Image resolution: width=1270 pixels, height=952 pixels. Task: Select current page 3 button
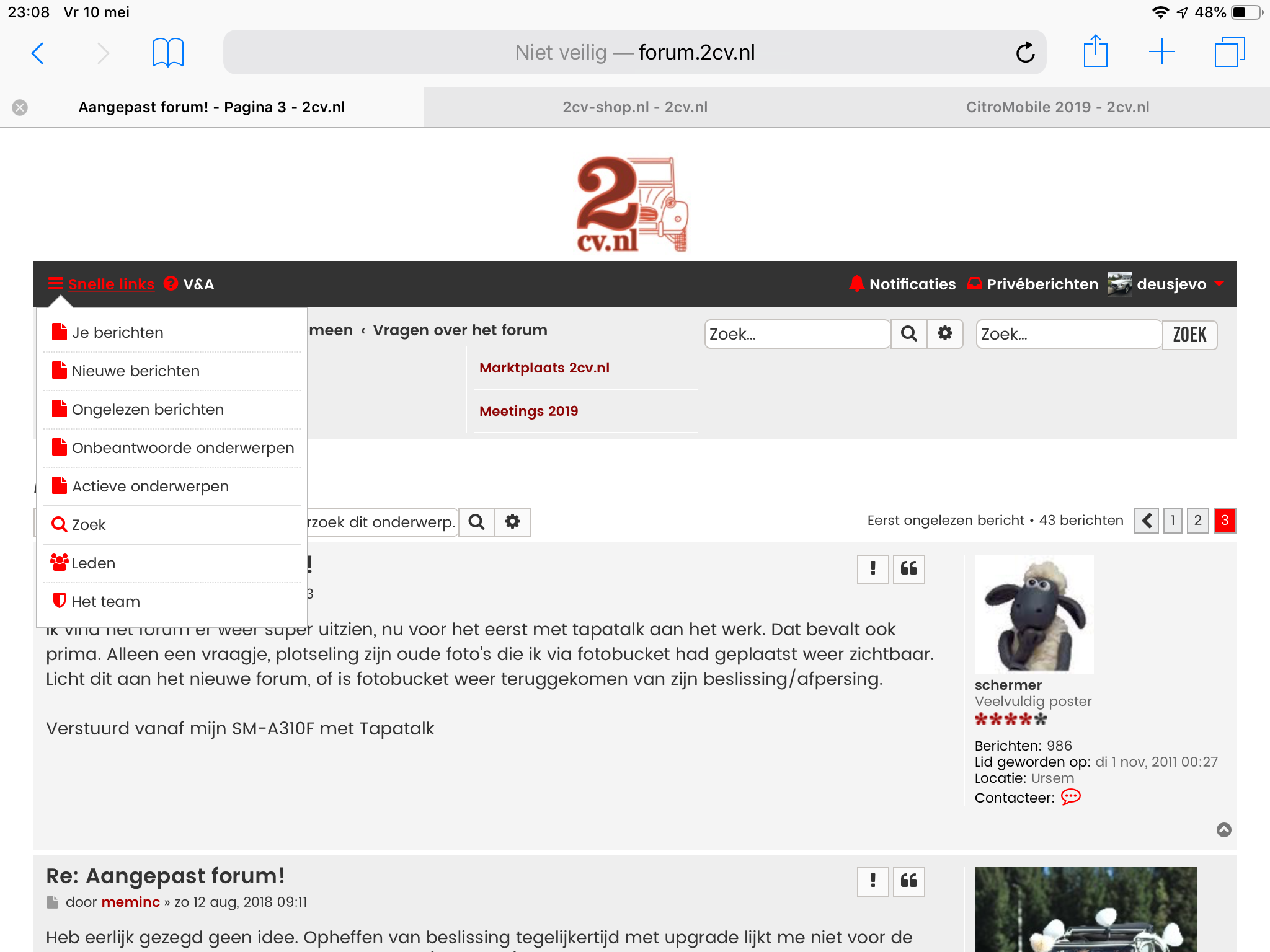tap(1225, 521)
